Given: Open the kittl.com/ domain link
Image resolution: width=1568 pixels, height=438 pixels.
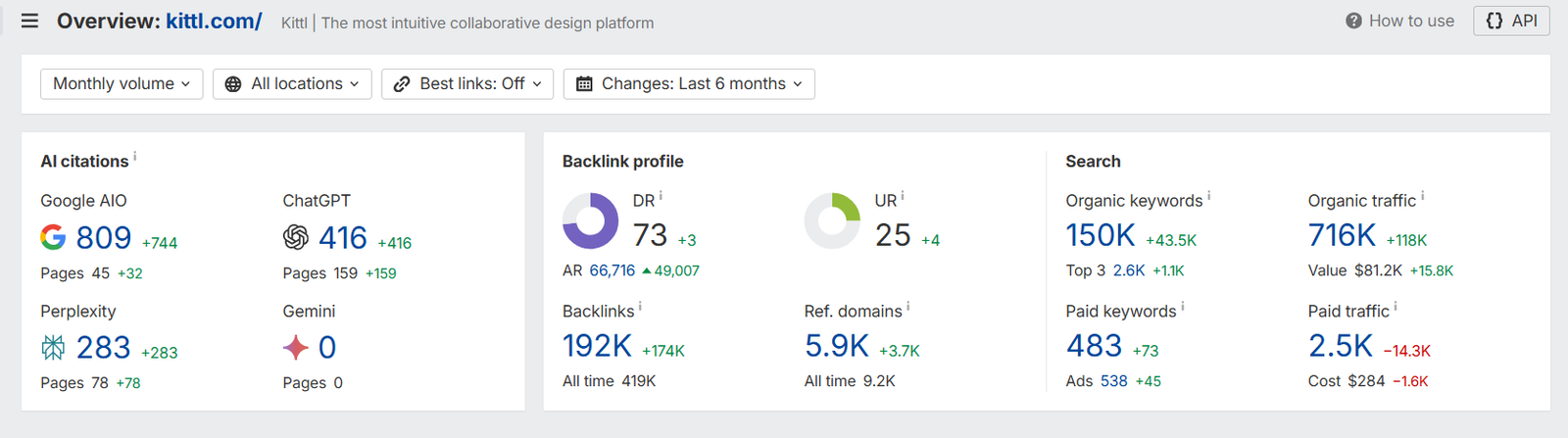Looking at the screenshot, I should pyautogui.click(x=214, y=21).
